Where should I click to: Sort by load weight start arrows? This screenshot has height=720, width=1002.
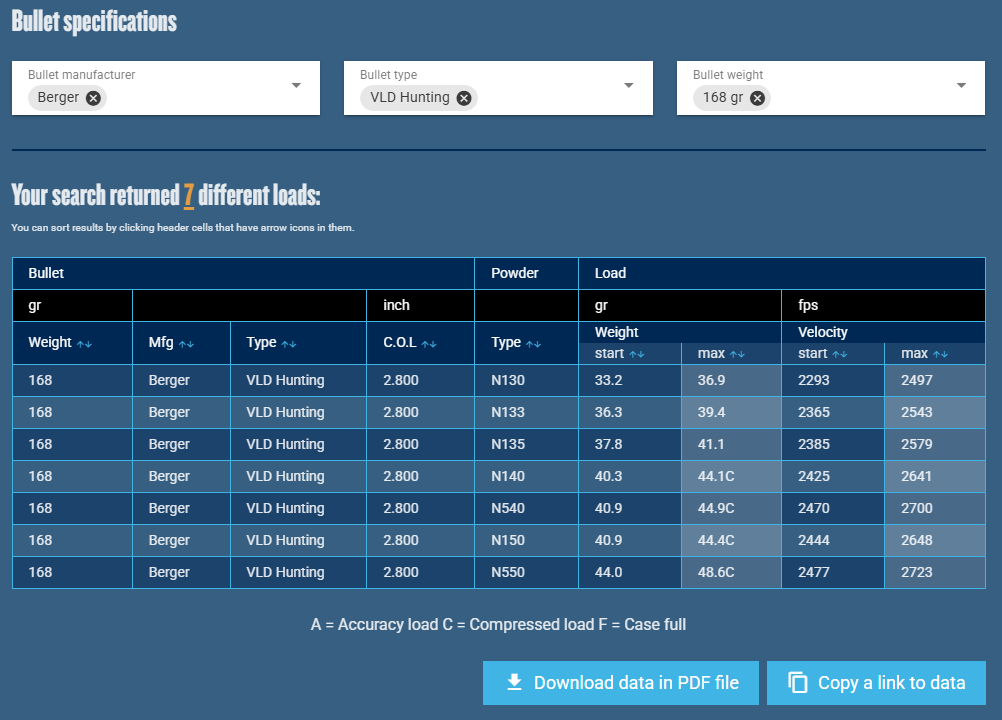pos(637,354)
